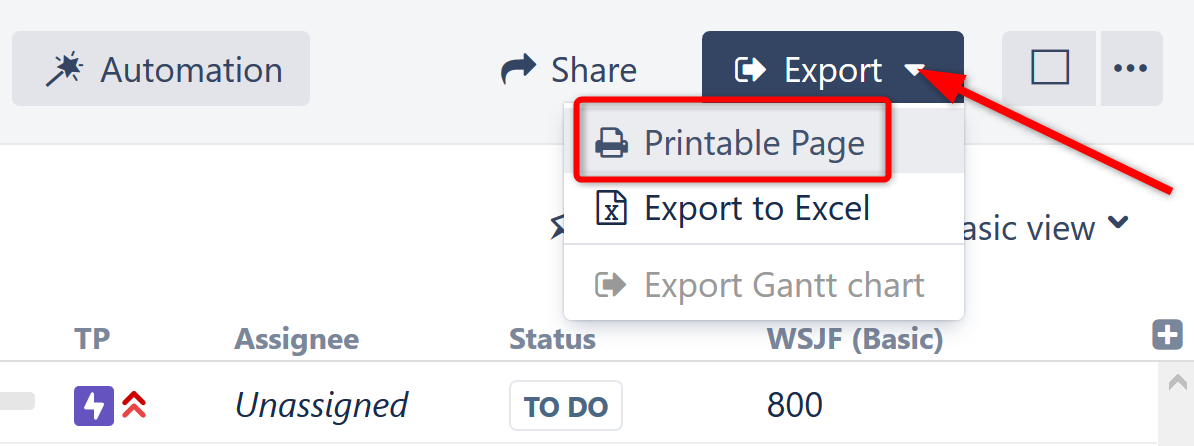
Task: Expand the Export dropdown arrow
Action: [x=914, y=70]
